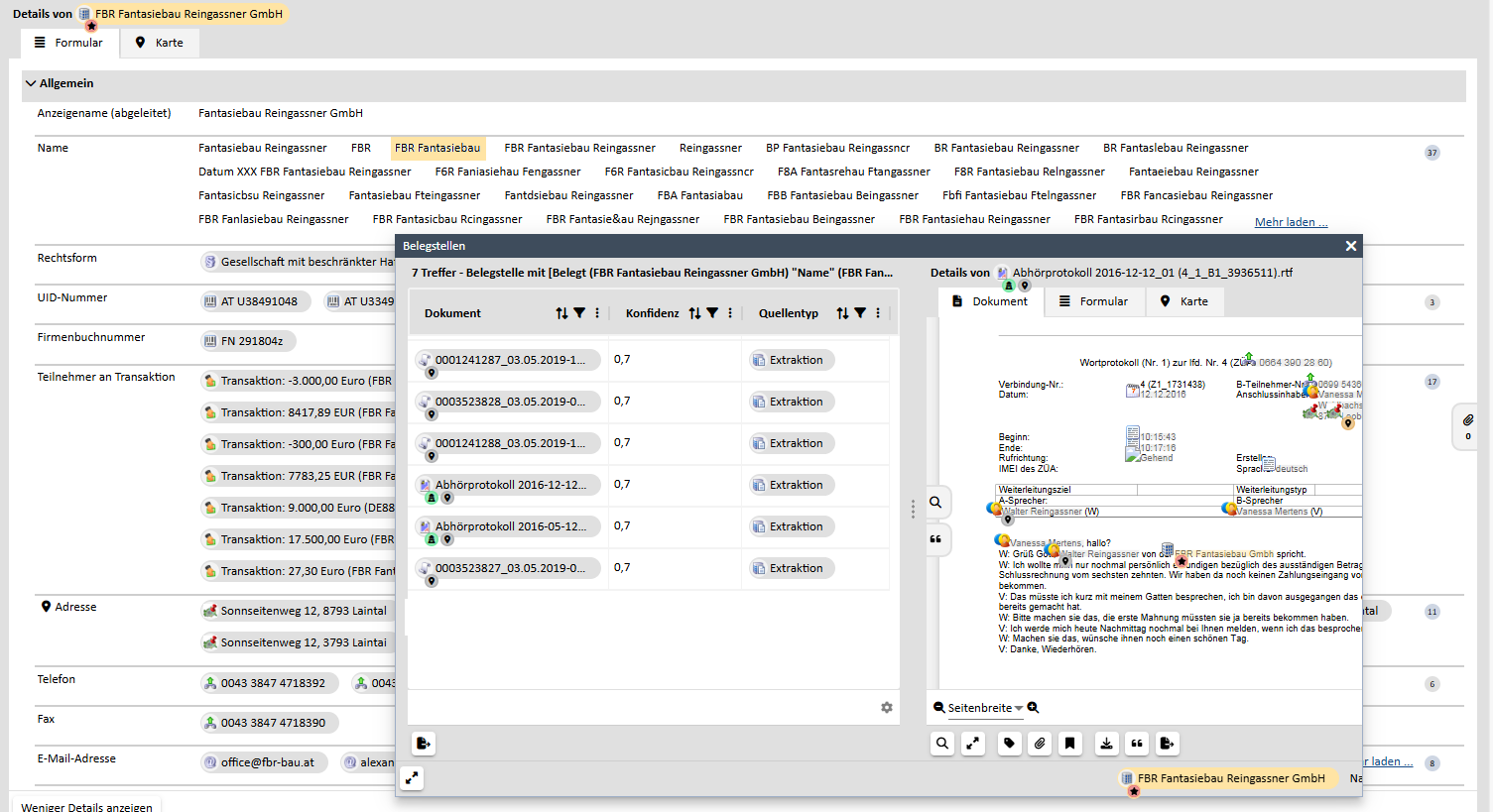Click UID chip AT U38491048
Image resolution: width=1493 pixels, height=812 pixels.
[x=256, y=301]
